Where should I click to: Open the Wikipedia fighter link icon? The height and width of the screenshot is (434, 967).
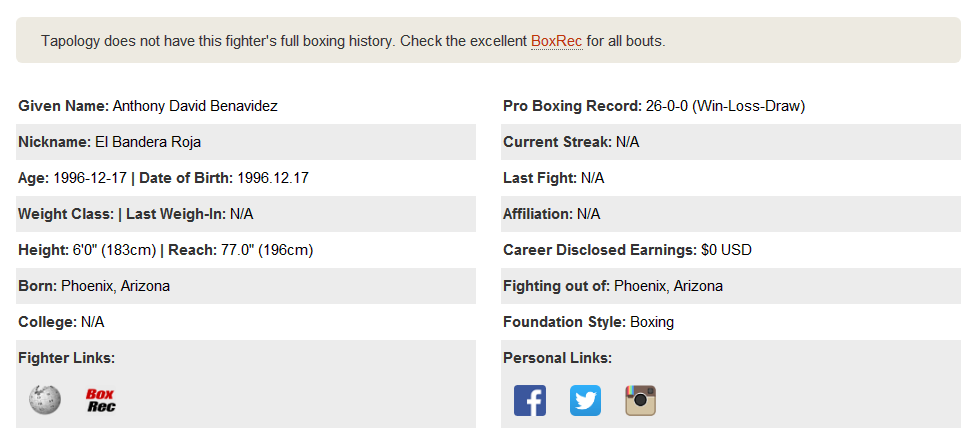(x=44, y=399)
